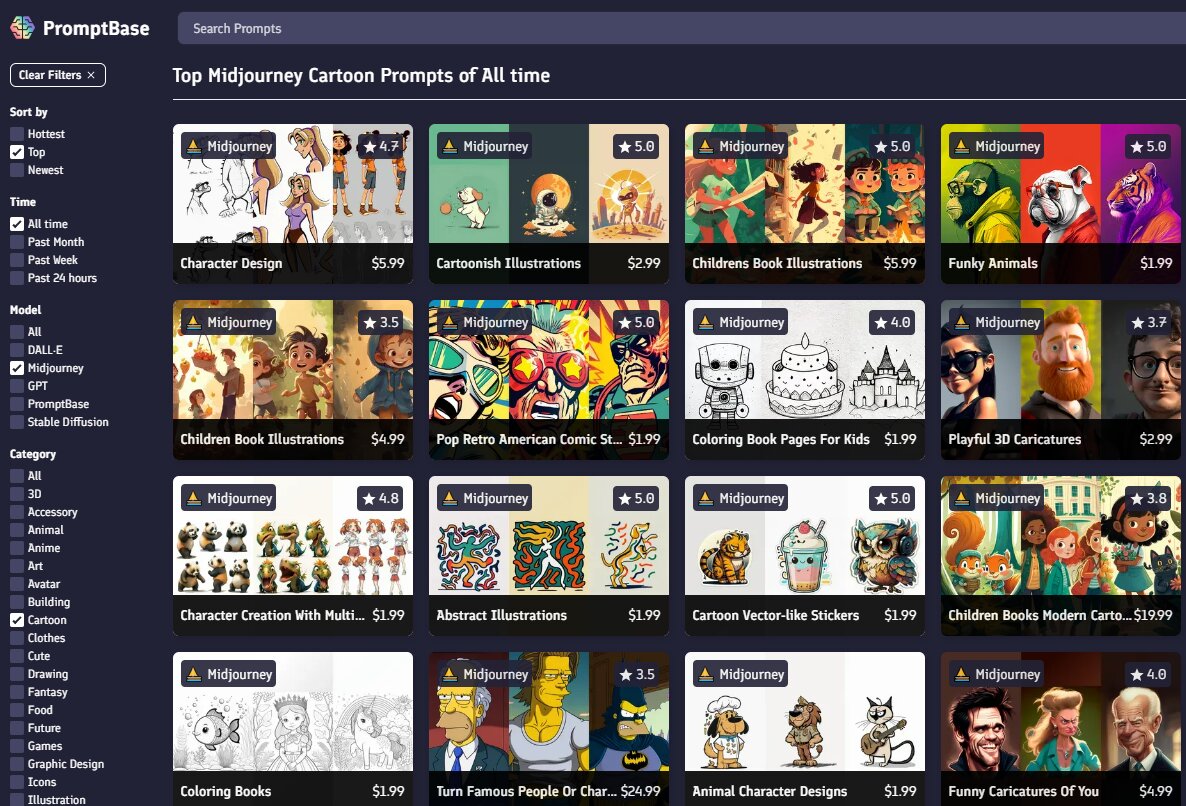This screenshot has width=1186, height=806.
Task: Check the Fantasy category checkbox
Action: tap(17, 692)
